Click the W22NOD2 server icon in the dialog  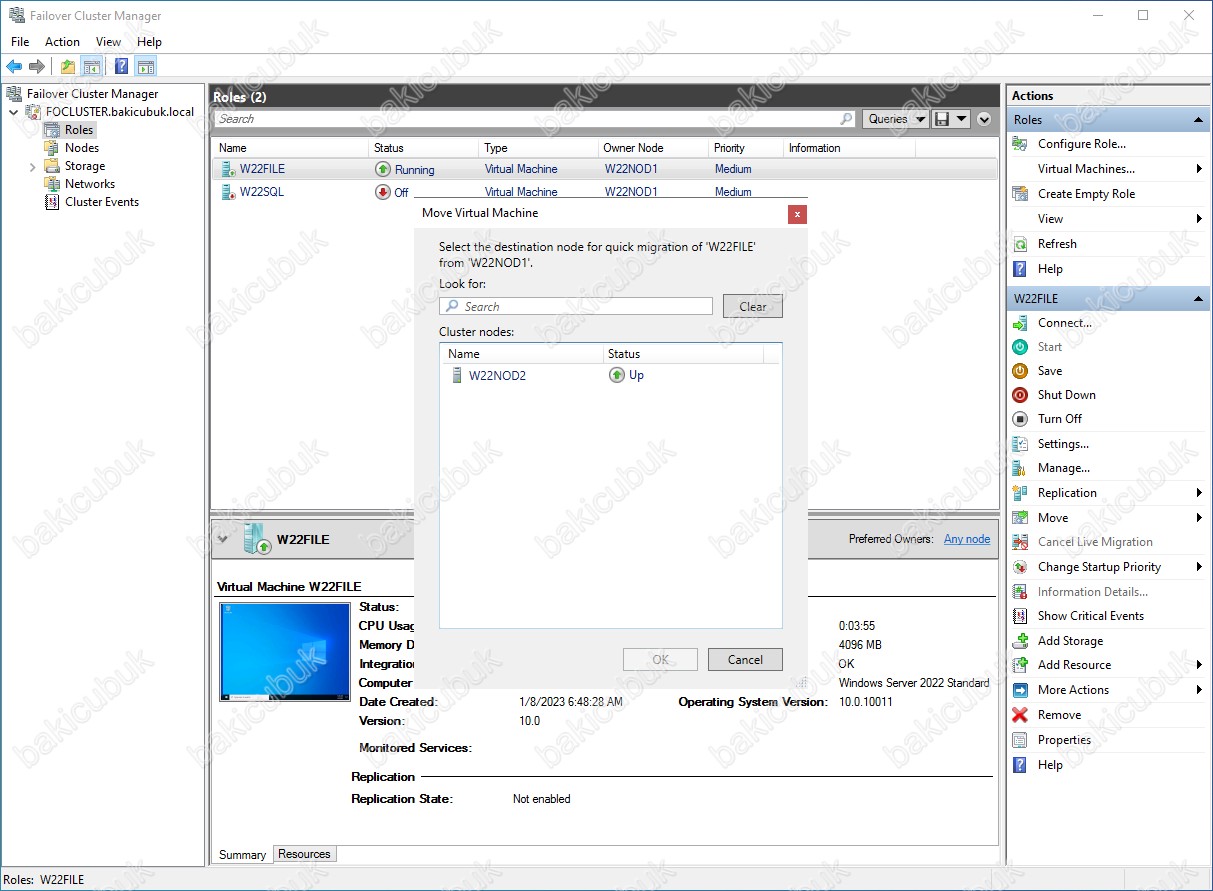(455, 376)
